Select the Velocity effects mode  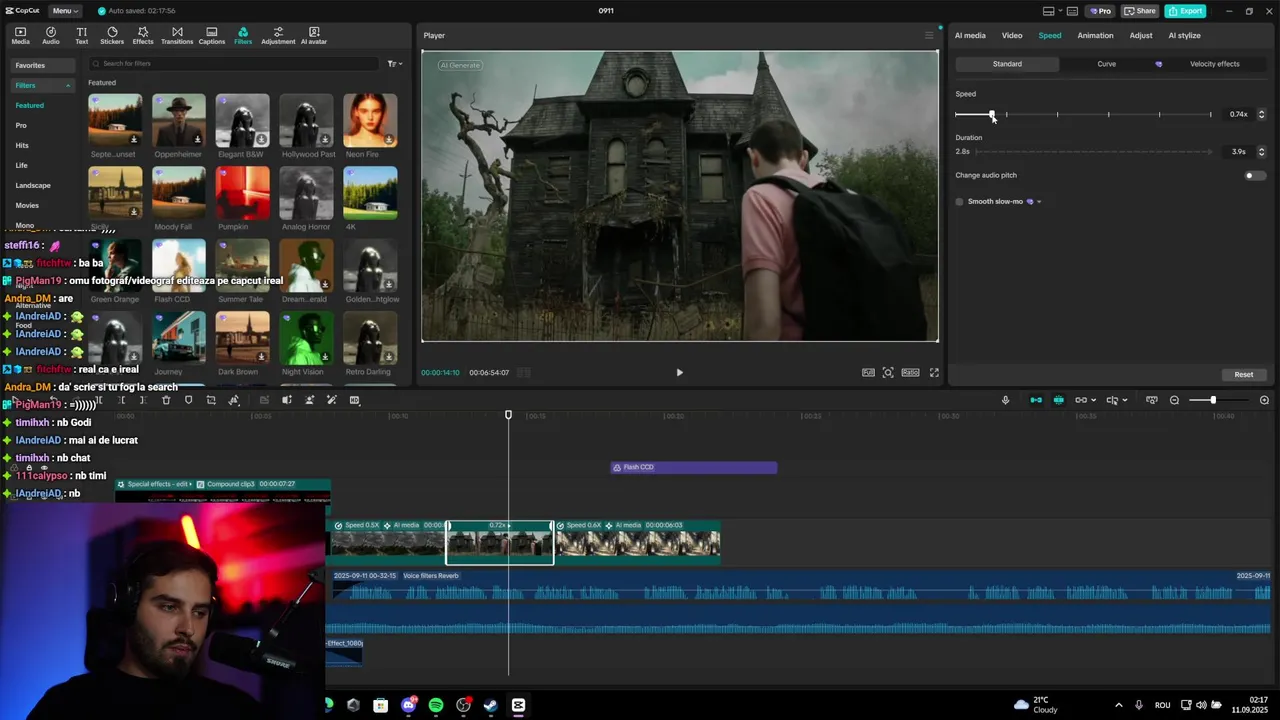coord(1214,64)
